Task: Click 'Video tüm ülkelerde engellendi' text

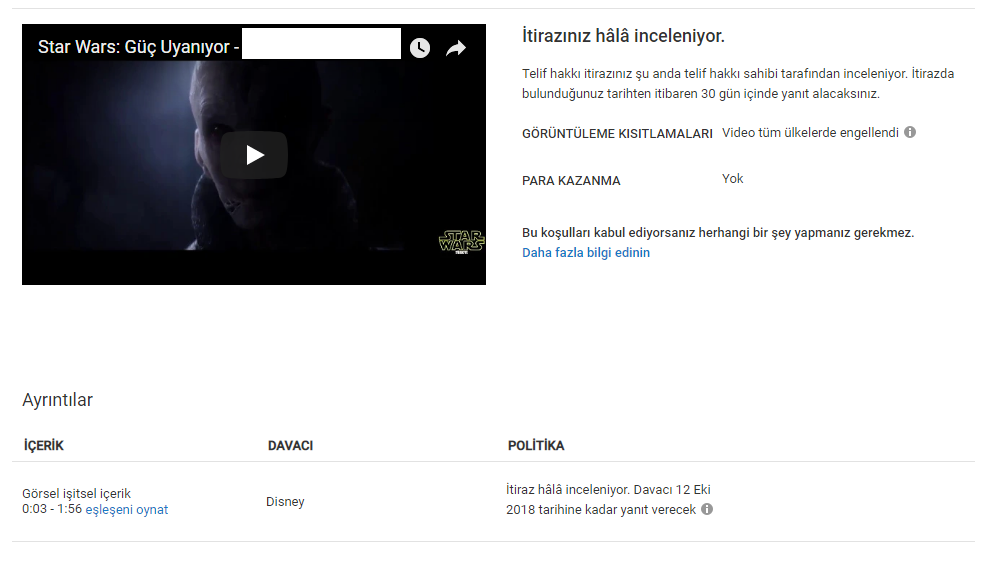Action: [810, 132]
